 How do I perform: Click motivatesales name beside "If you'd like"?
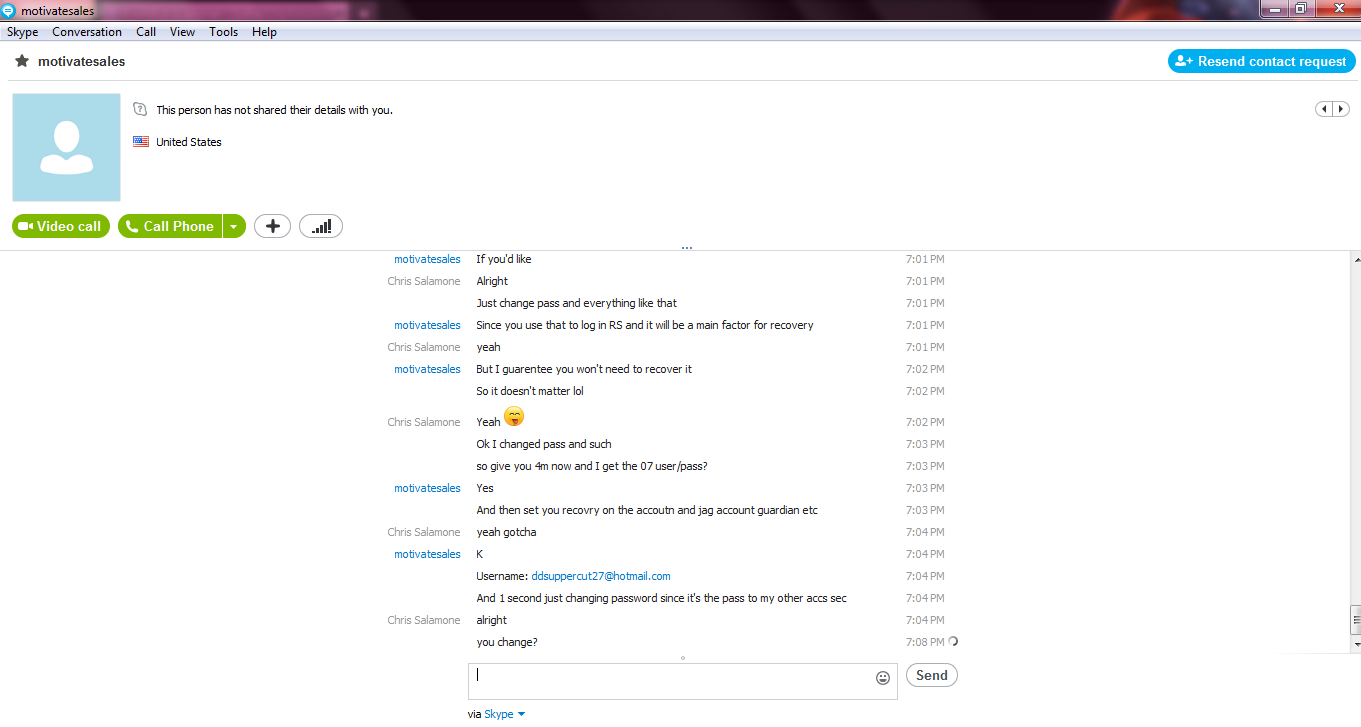coord(427,259)
